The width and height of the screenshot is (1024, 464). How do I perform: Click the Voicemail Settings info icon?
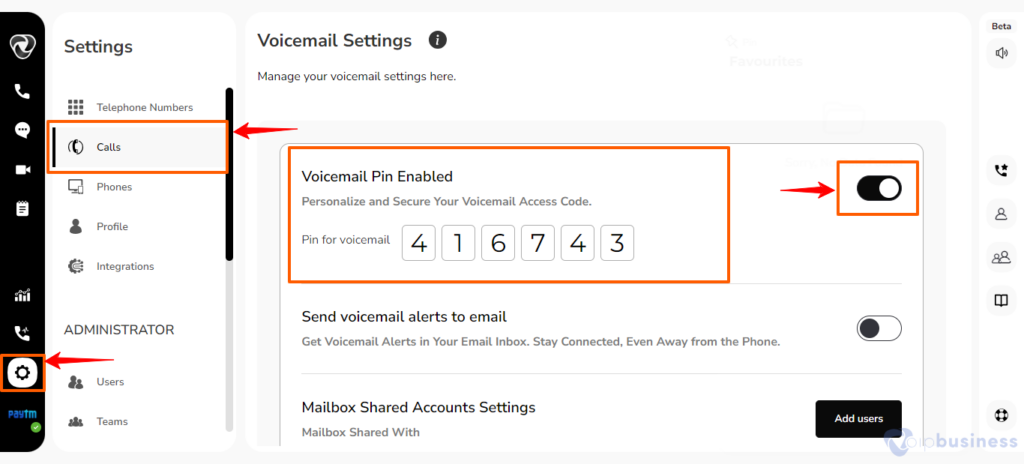tap(438, 41)
